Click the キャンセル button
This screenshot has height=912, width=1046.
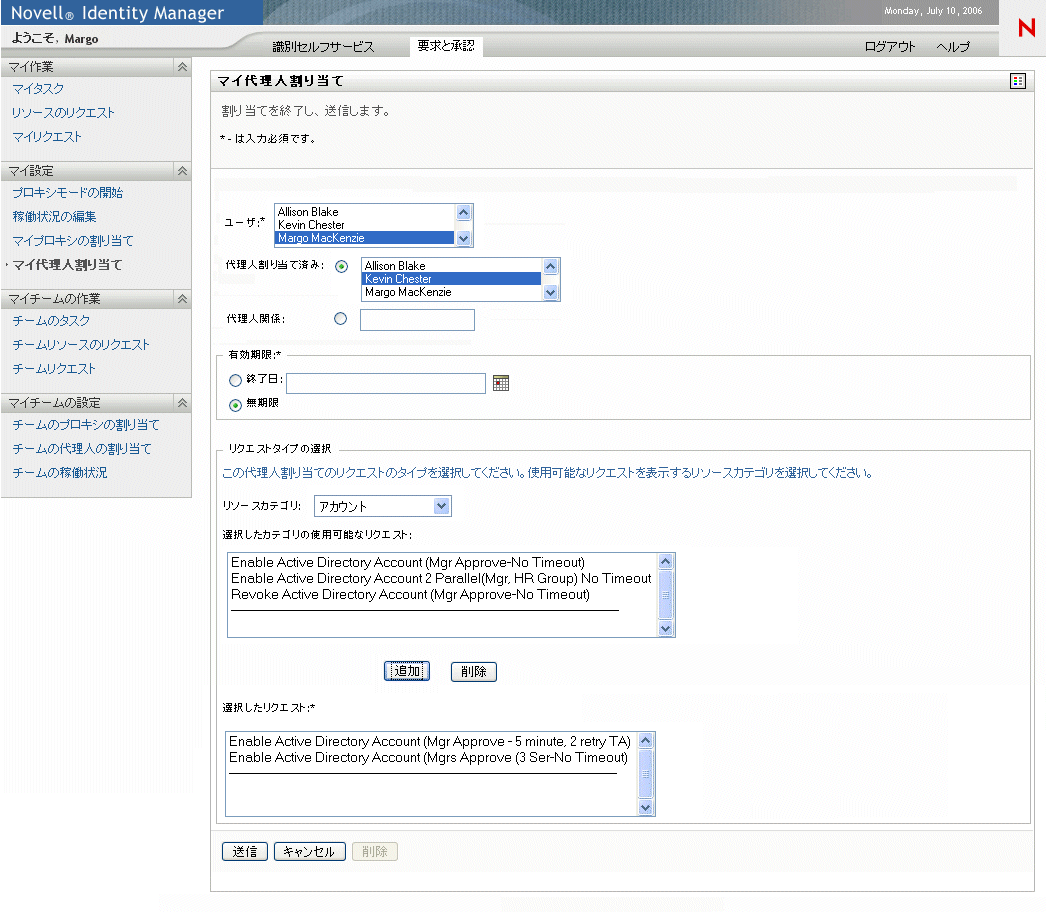point(310,852)
